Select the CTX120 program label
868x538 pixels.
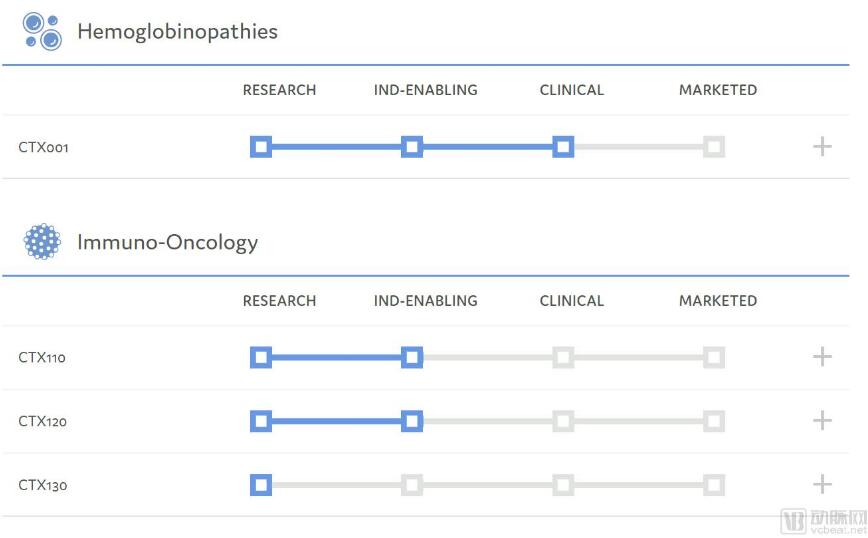[43, 421]
